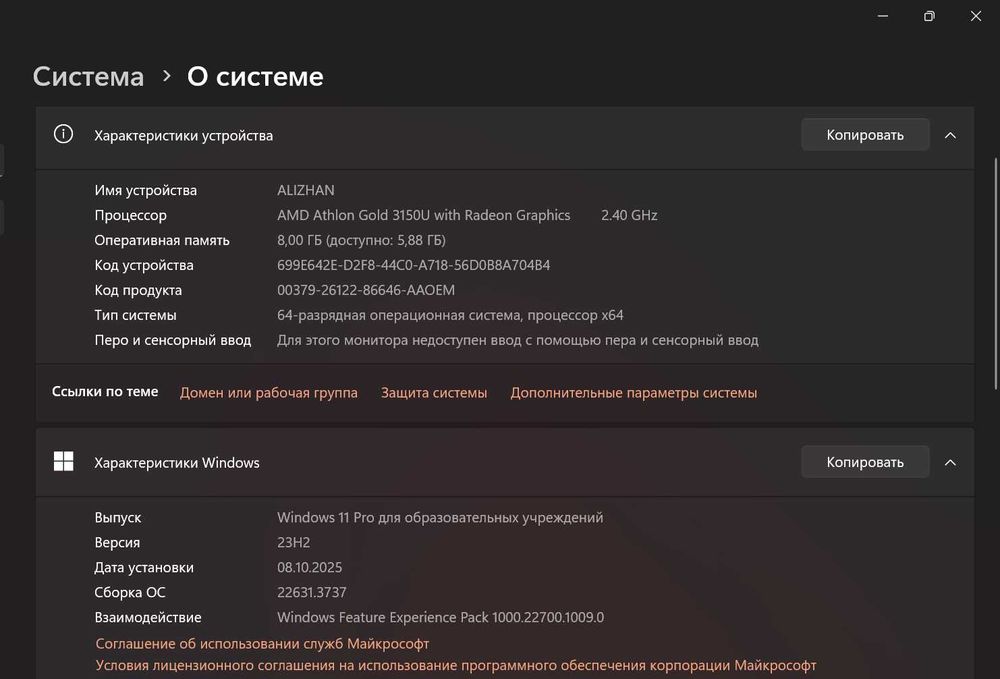Open Условия лицензионного соглашения link
Screen dimensions: 1000x679
(456, 665)
